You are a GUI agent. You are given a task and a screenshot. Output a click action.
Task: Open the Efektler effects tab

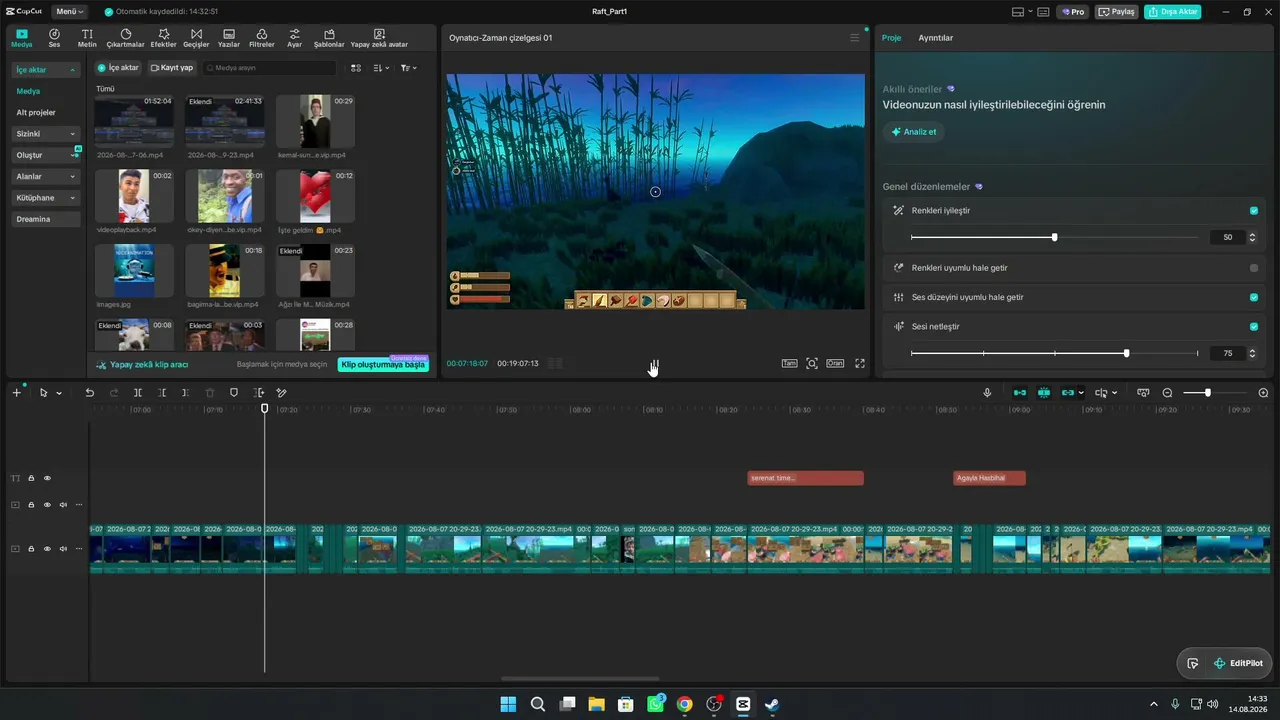pos(163,38)
